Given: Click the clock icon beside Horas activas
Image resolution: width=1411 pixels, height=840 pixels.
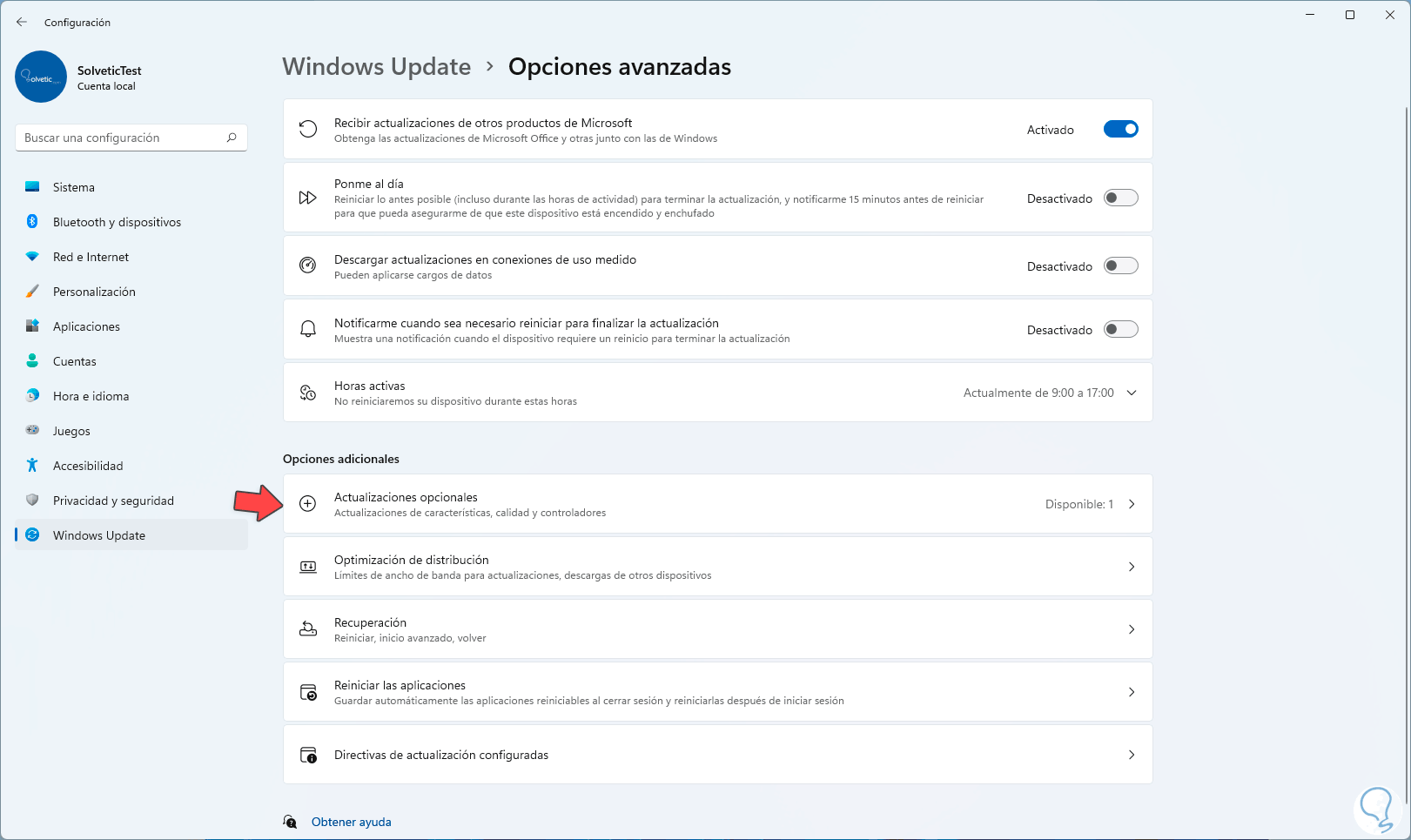Looking at the screenshot, I should click(x=307, y=393).
